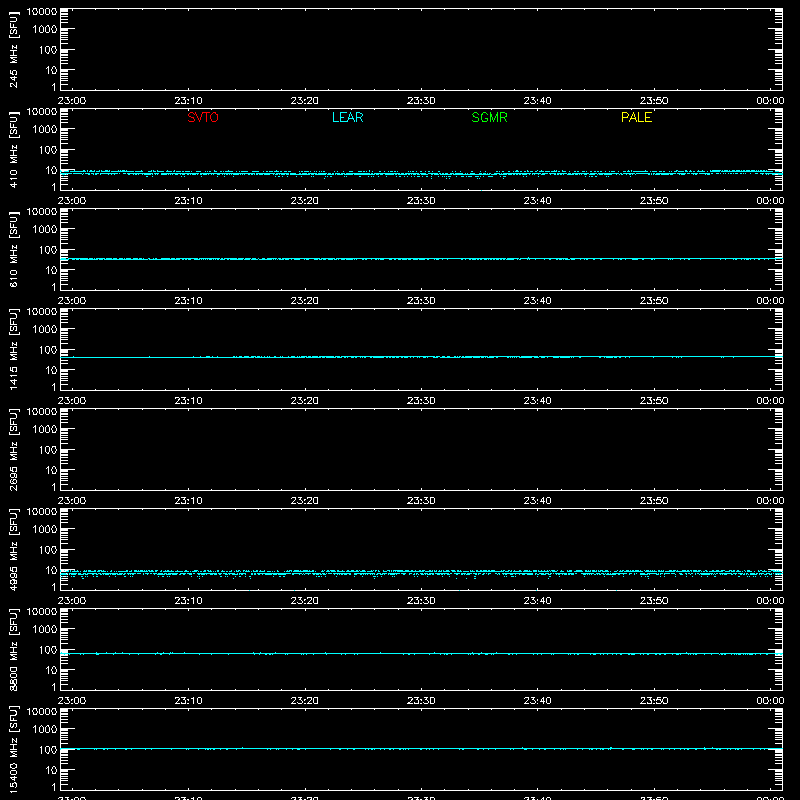Click the red SVTO station label

tap(203, 117)
